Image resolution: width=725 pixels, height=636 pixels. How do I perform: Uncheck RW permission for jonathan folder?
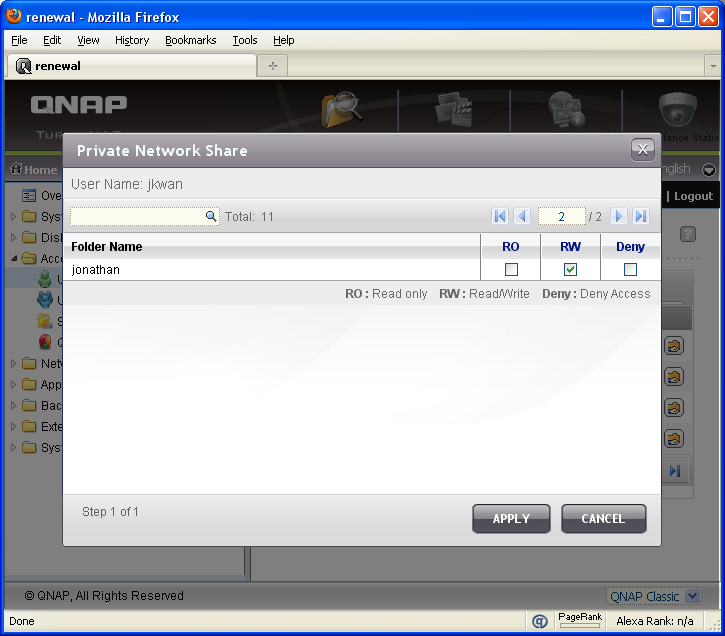click(570, 270)
